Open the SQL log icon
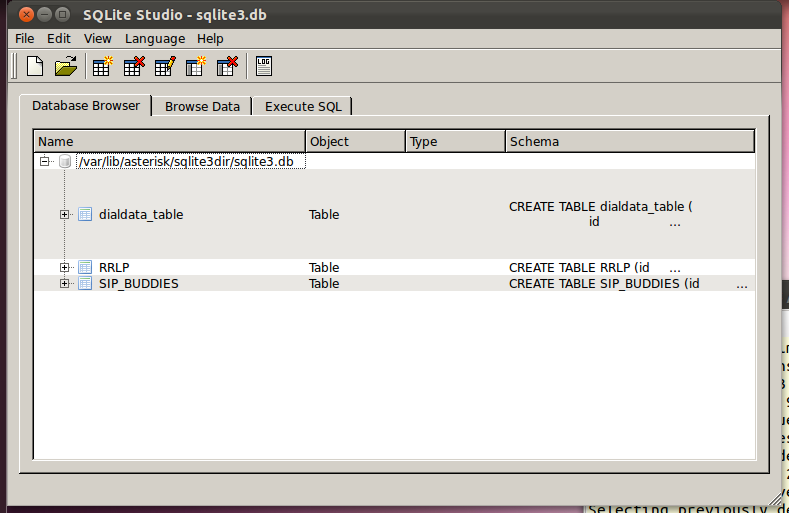 [x=264, y=67]
